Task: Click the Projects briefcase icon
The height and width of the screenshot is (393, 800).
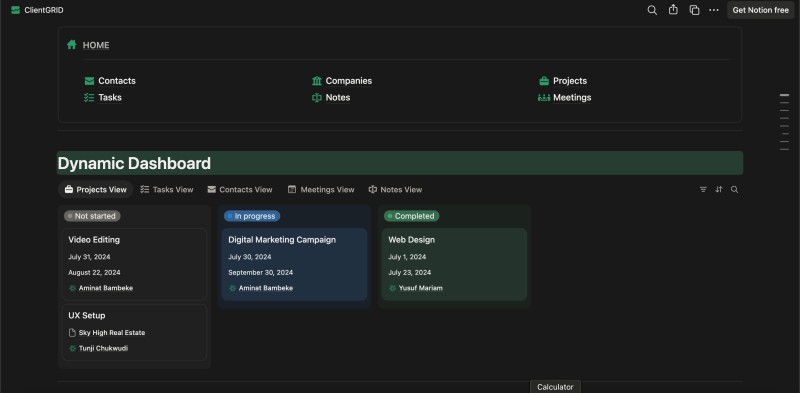Action: pyautogui.click(x=544, y=81)
